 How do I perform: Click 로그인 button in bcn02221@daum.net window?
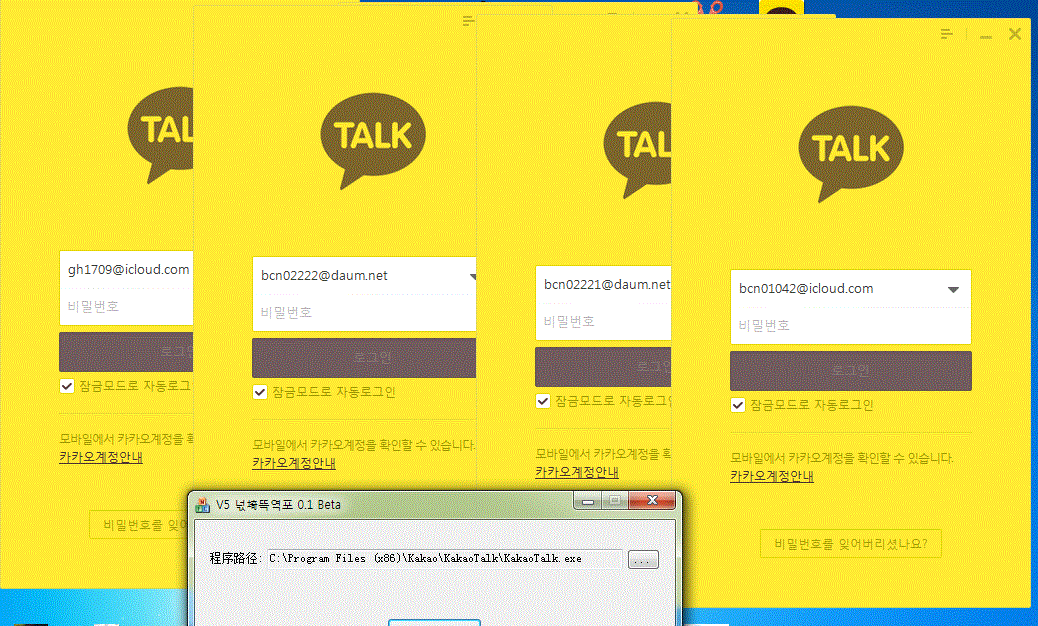(x=603, y=367)
